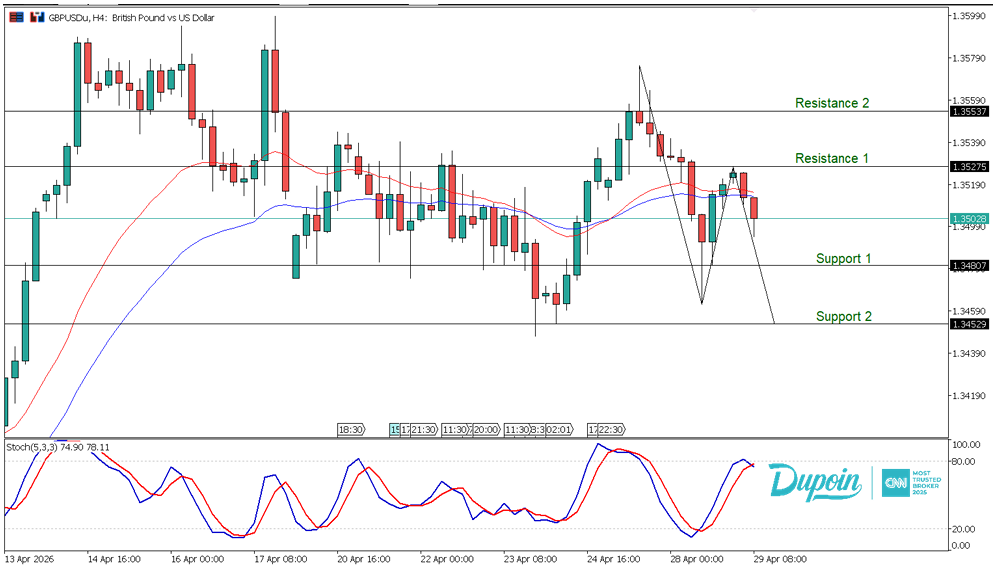The image size is (993, 572).
Task: Click the 1.34390 price scale value
Action: [x=969, y=353]
